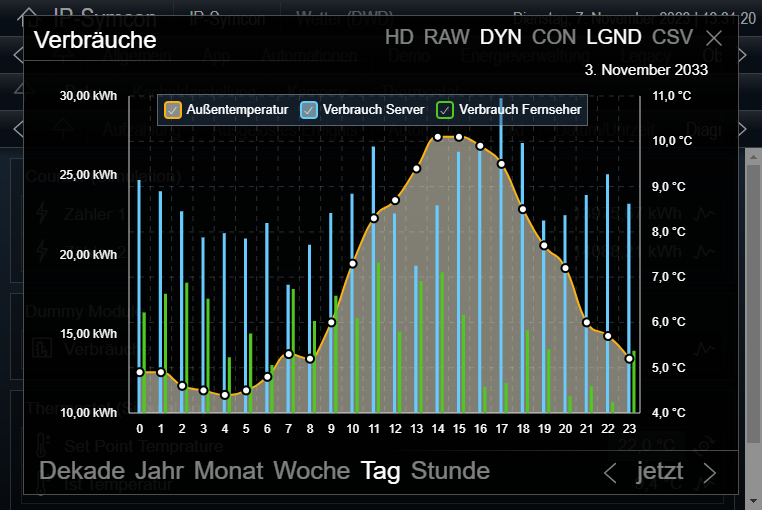
Task: Switch chart range to Jahr
Action: point(160,471)
